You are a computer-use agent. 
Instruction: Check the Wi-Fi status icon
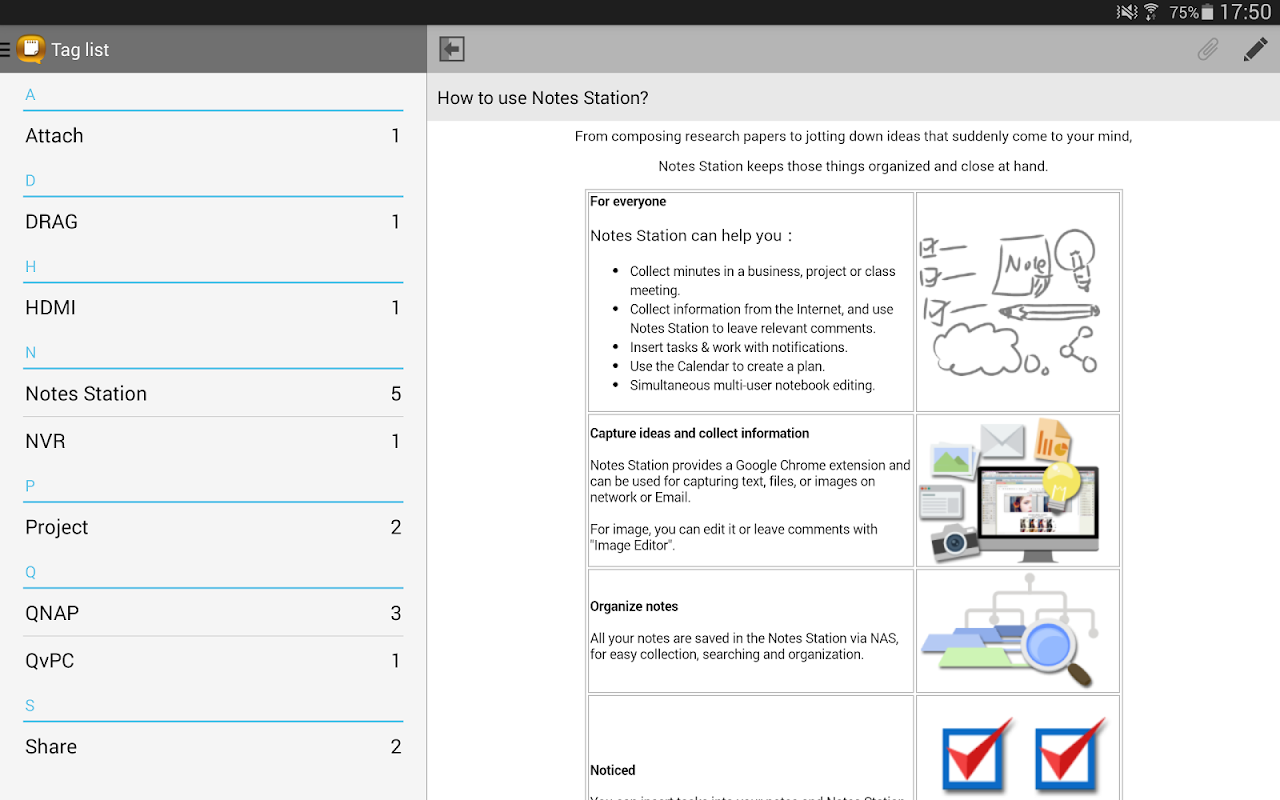1151,12
